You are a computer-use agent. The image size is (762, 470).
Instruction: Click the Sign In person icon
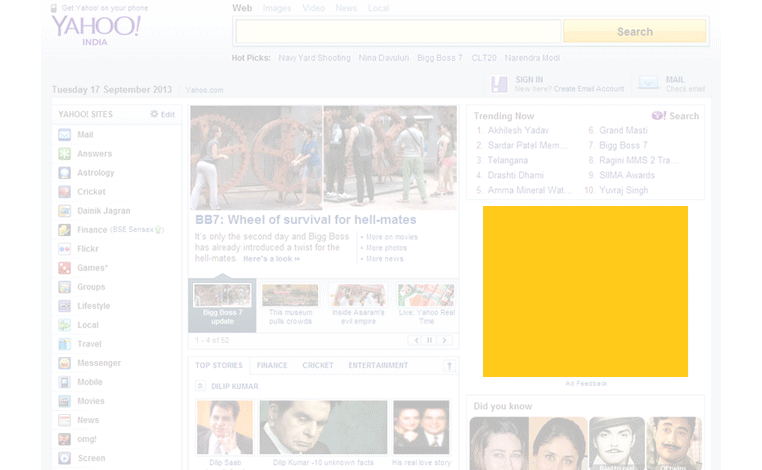(x=499, y=84)
